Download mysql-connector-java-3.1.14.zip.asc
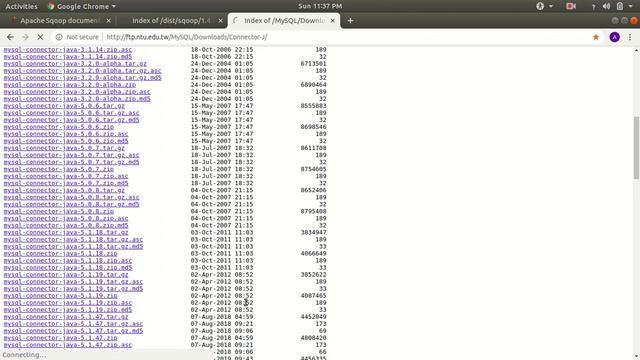 coord(68,49)
